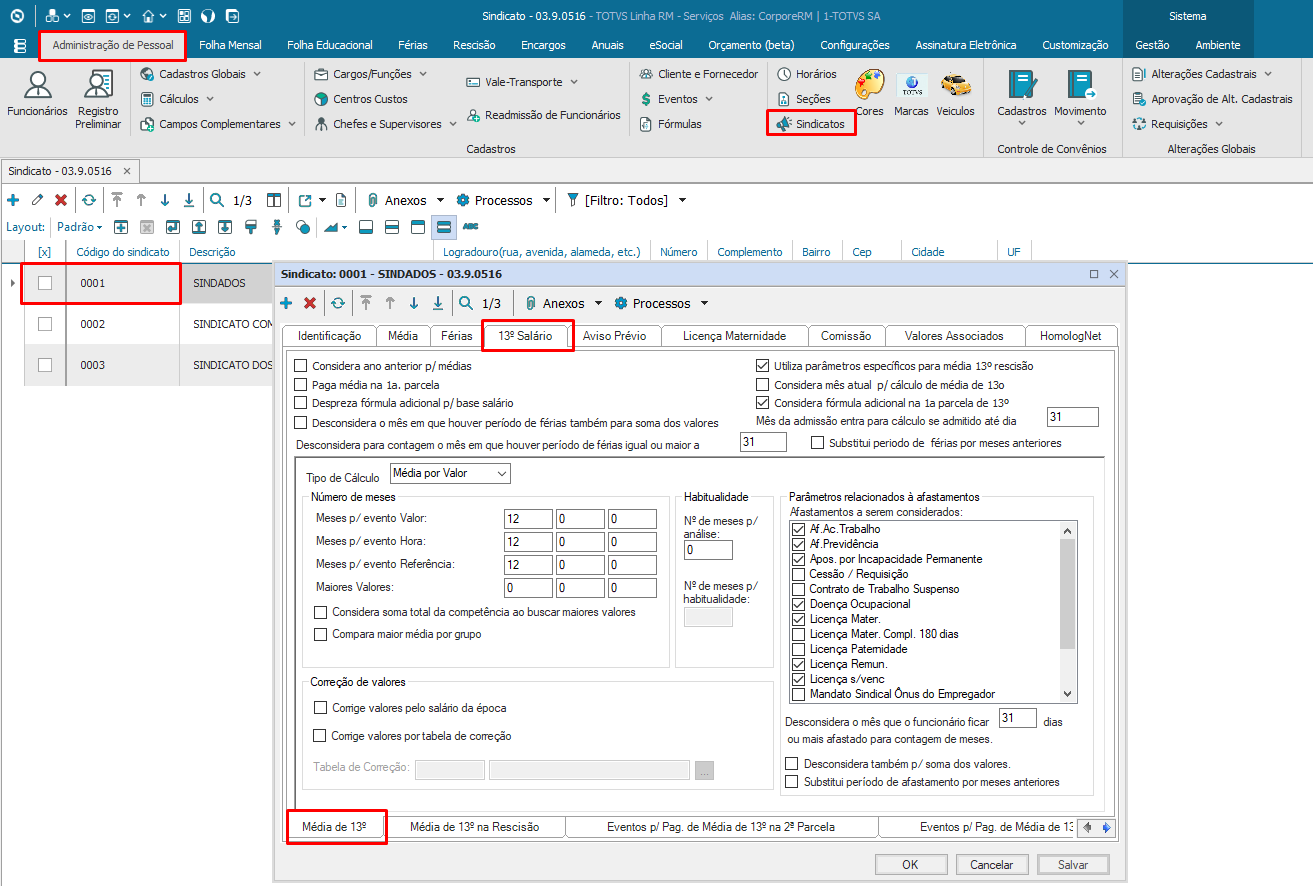Expand Cargos/Funções menu
The image size is (1313, 886).
coord(422,74)
